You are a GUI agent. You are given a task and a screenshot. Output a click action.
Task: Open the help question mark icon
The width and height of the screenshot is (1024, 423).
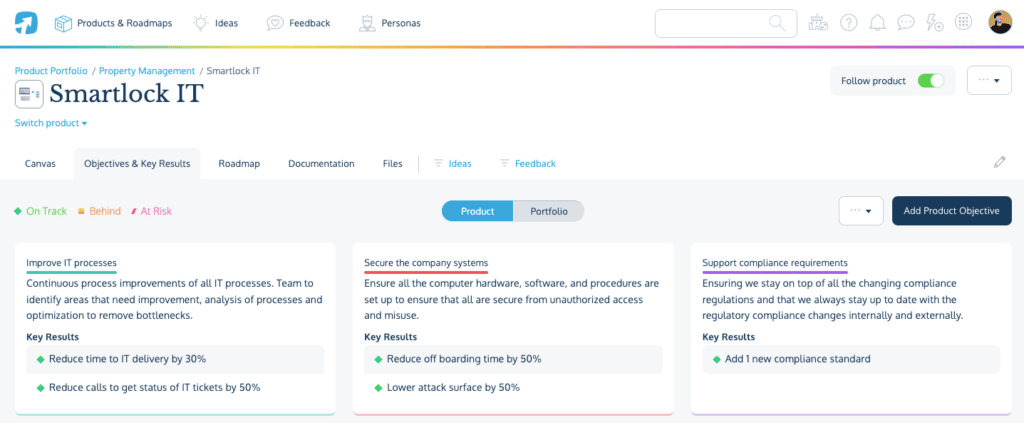[x=849, y=23]
